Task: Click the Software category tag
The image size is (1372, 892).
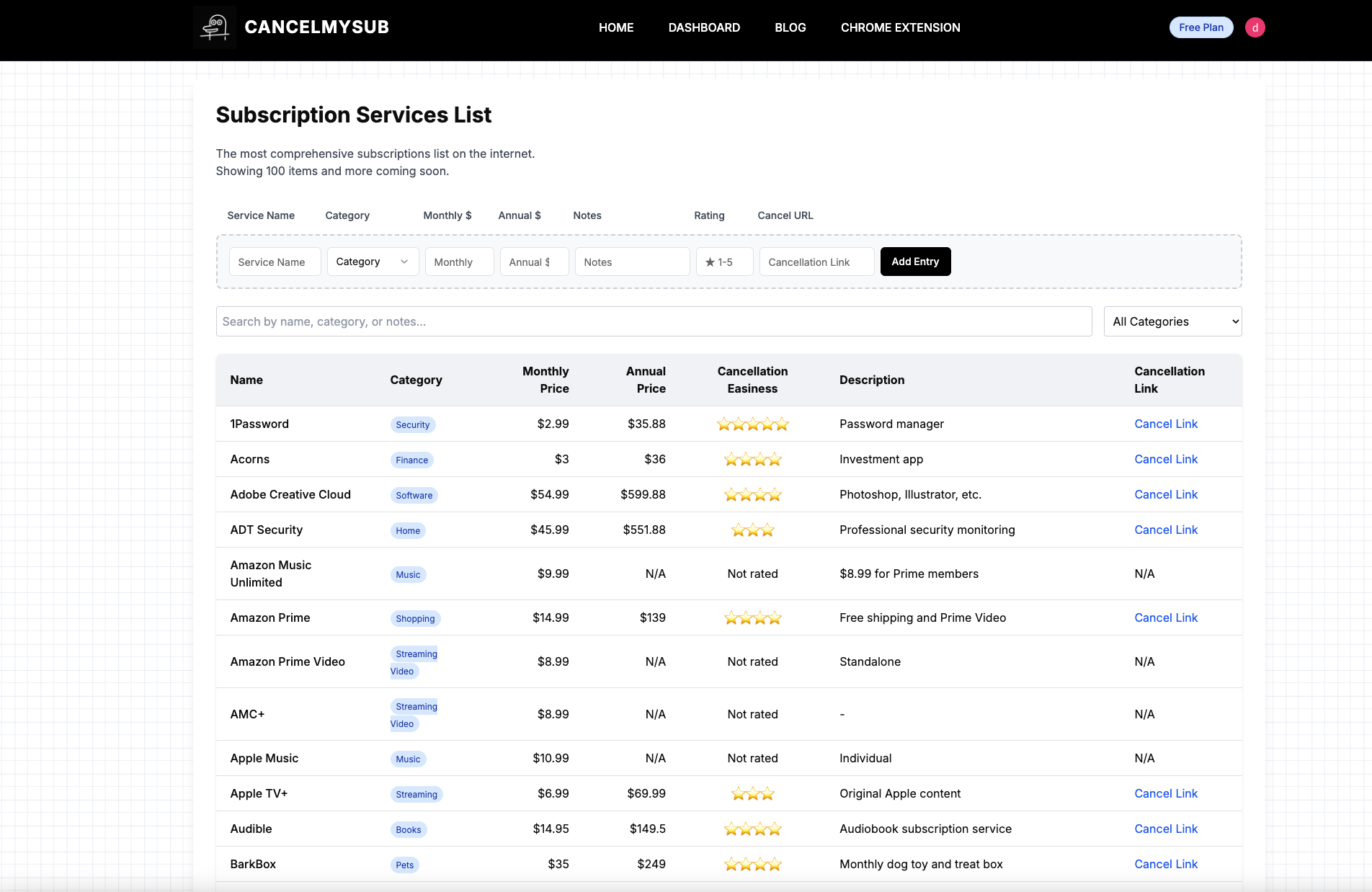Action: coord(414,495)
